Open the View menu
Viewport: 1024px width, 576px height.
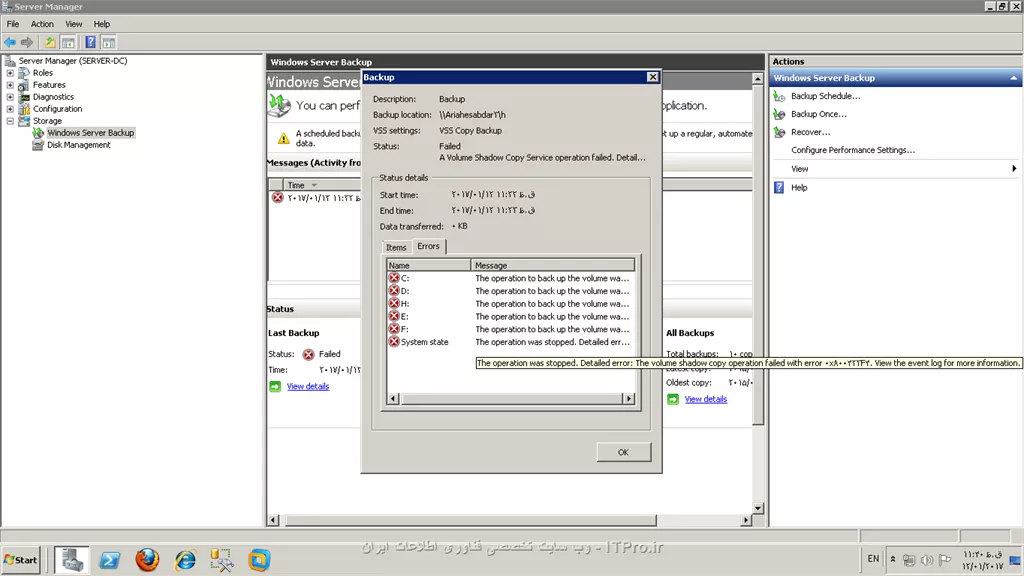[73, 24]
